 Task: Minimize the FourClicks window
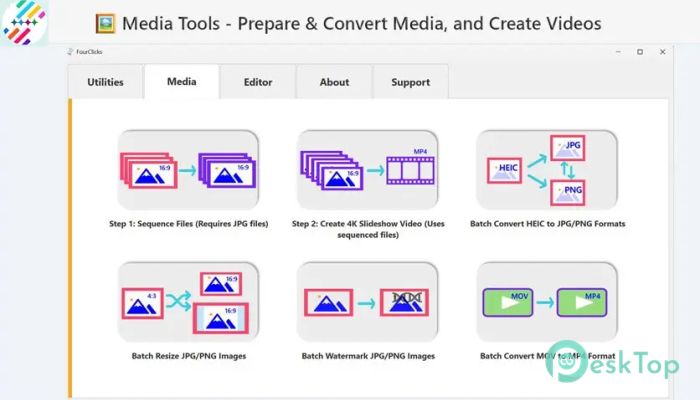click(x=618, y=52)
